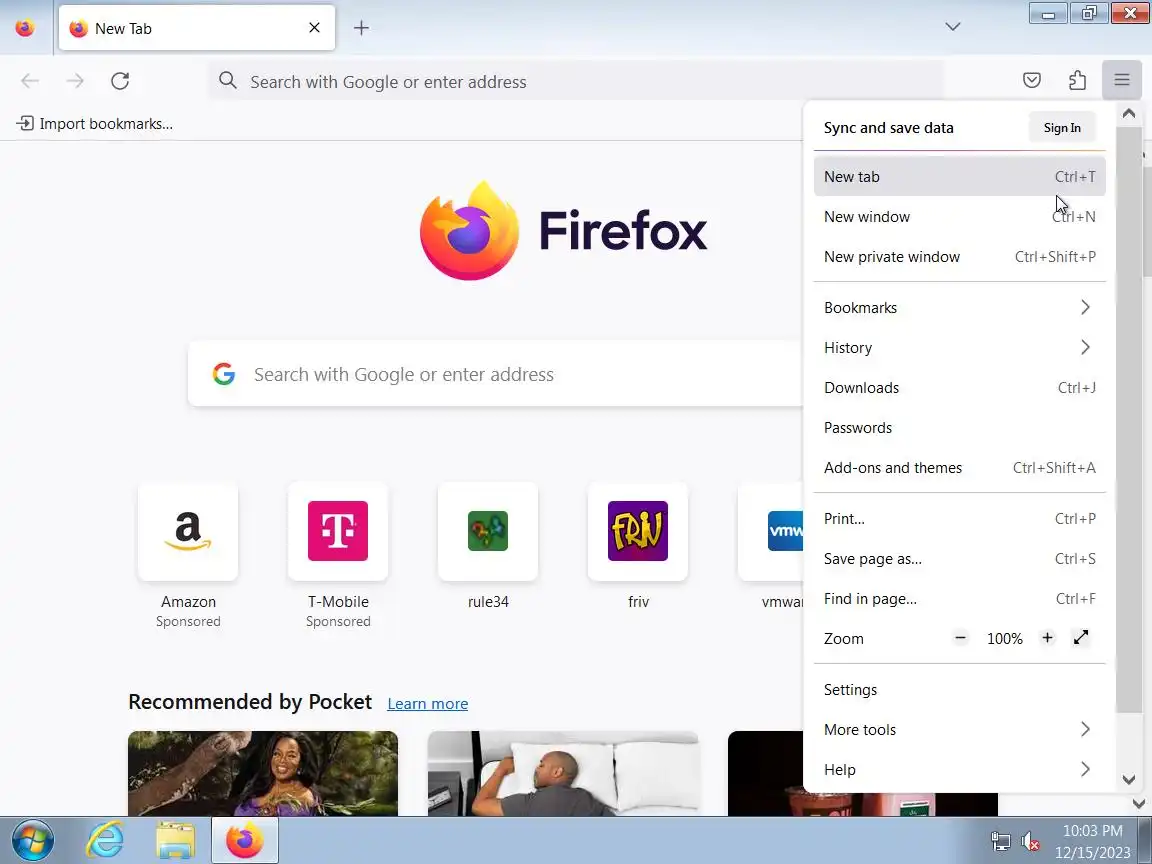Increase zoom with plus button

(x=1047, y=638)
